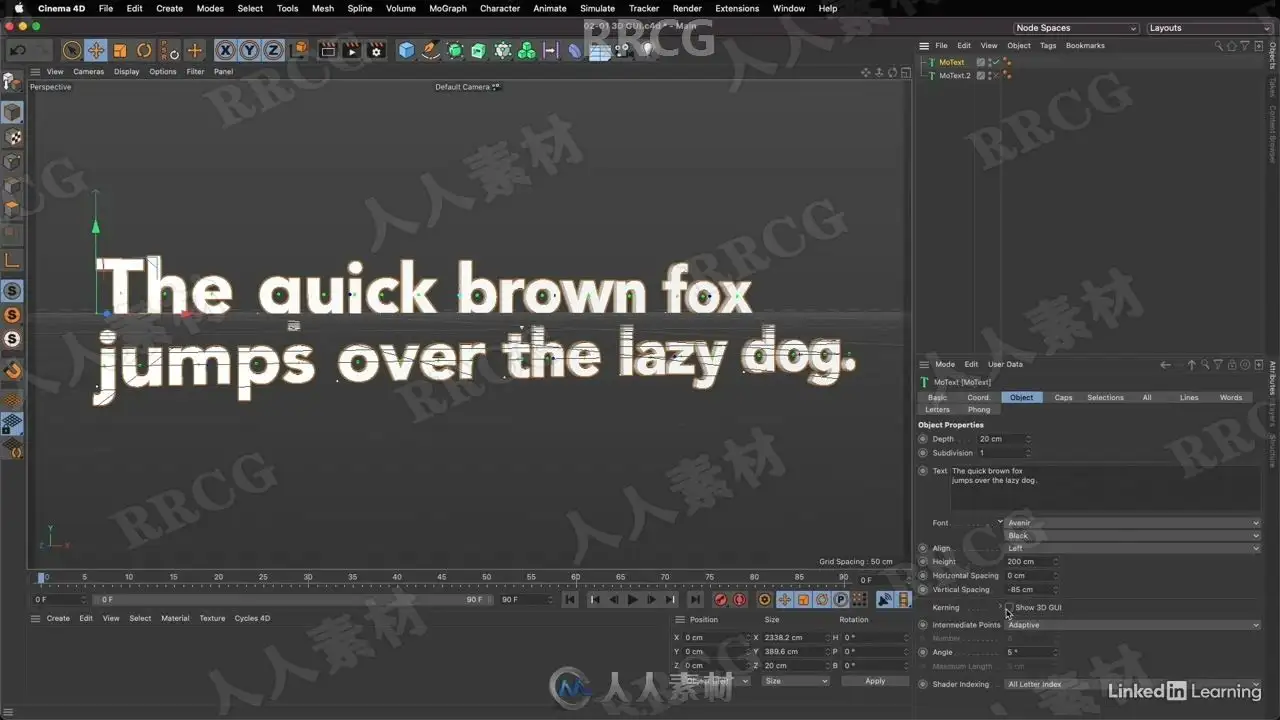Open the Layouts dropdown
1280x720 pixels.
(x=1208, y=28)
